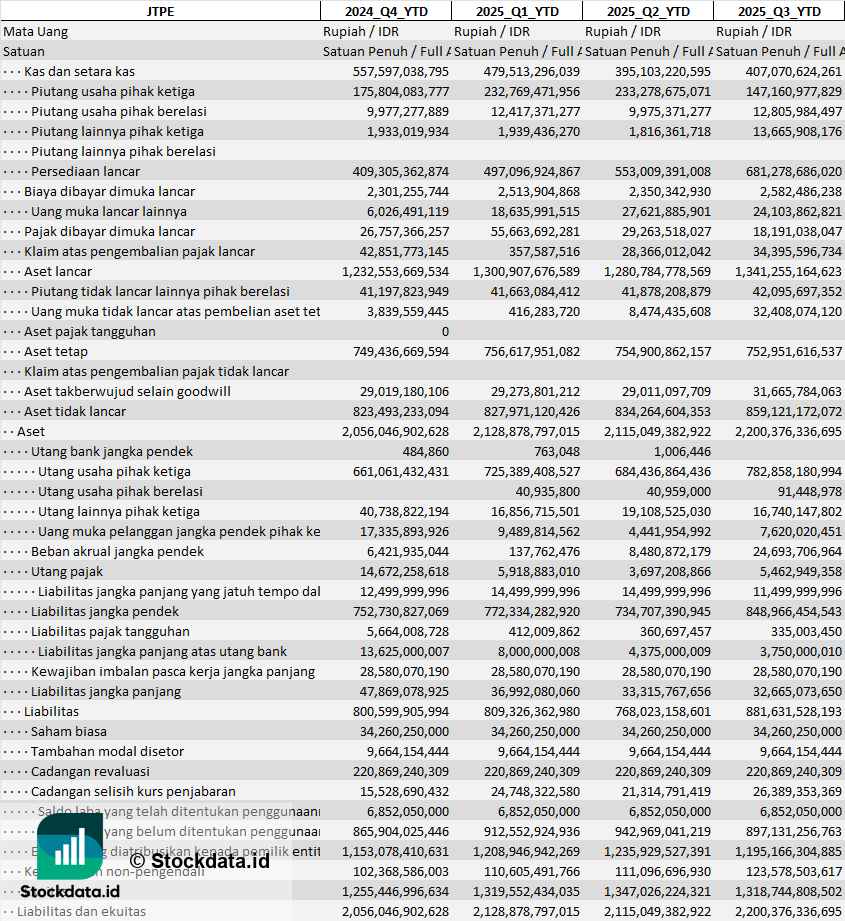Image resolution: width=845 pixels, height=921 pixels.
Task: Click value 912,552,924,936 for saldo laba
Action: [531, 831]
